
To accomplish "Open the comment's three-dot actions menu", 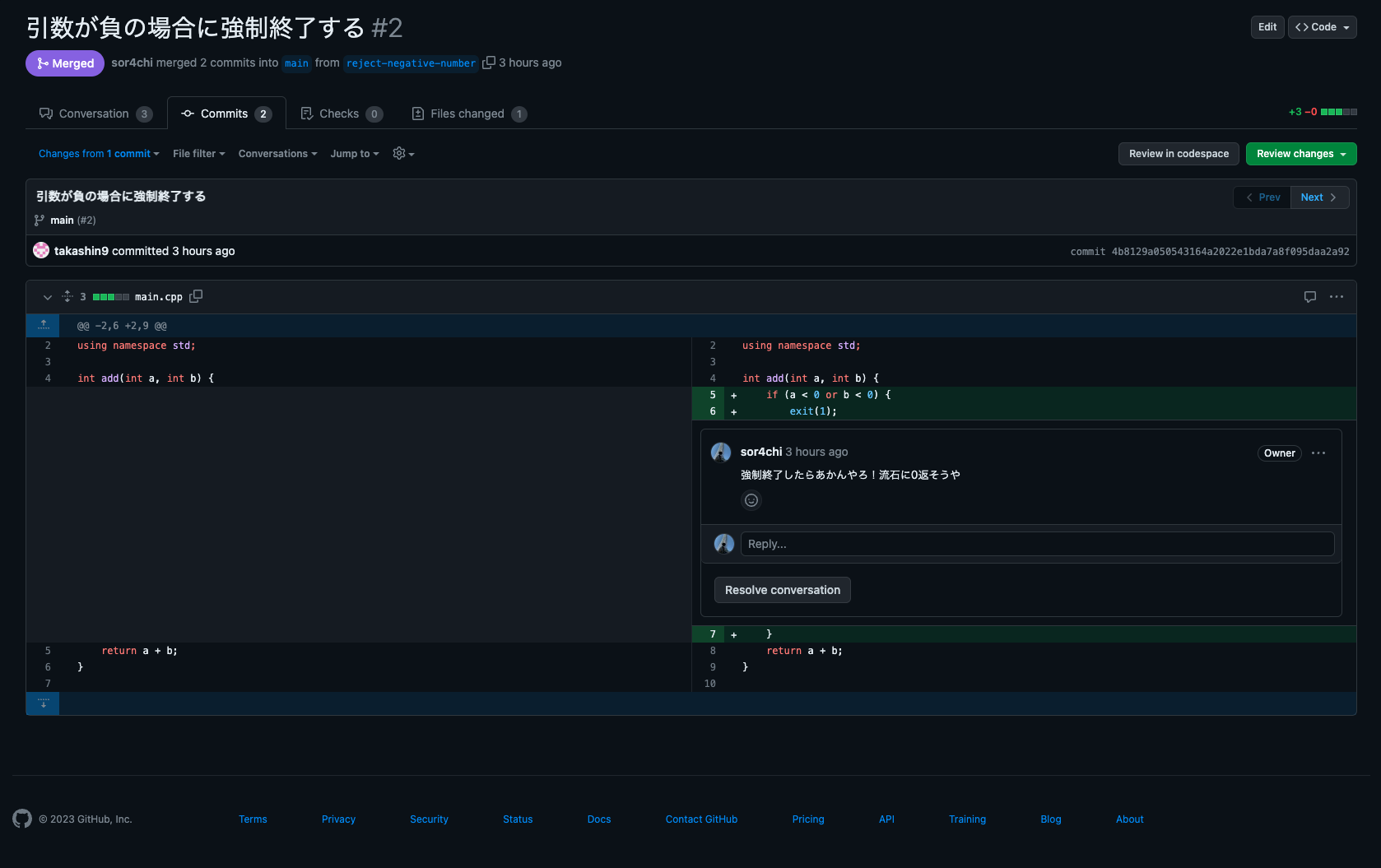I will (1318, 453).
